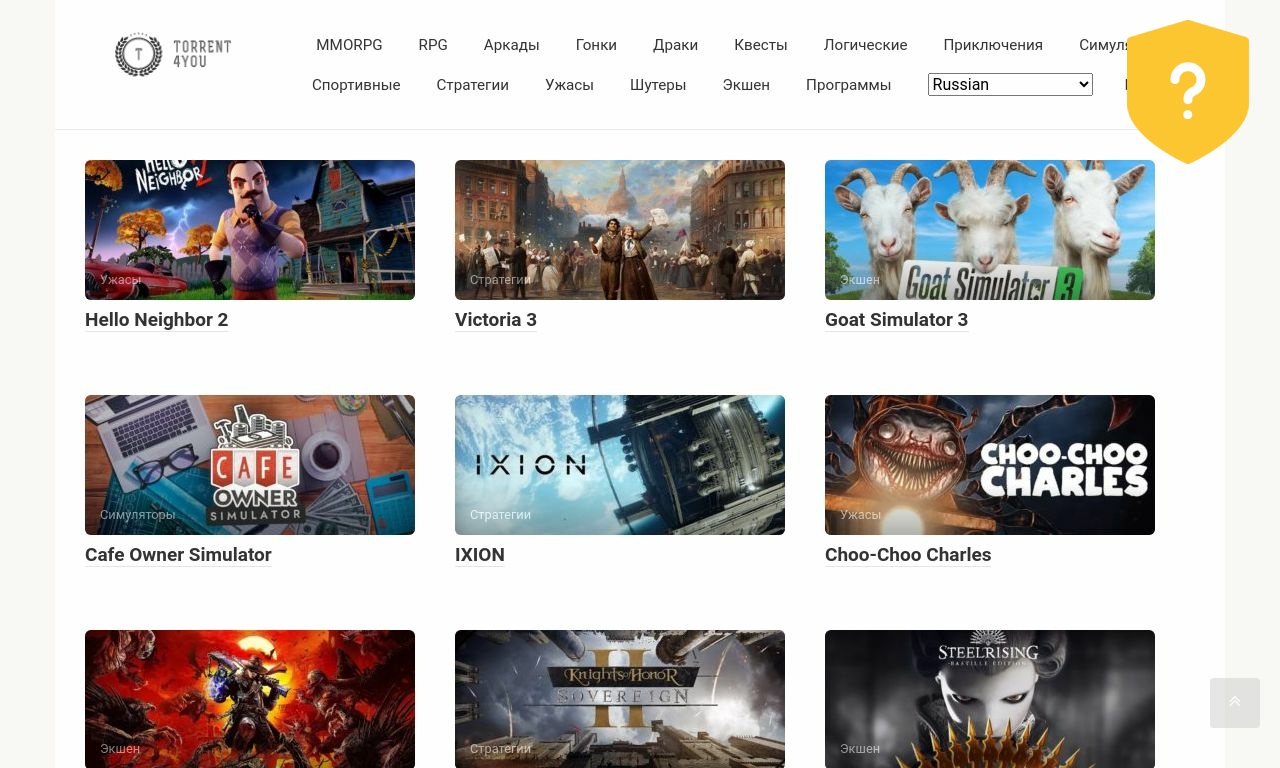This screenshot has height=768, width=1280.
Task: Open the IXION title link
Action: (480, 555)
